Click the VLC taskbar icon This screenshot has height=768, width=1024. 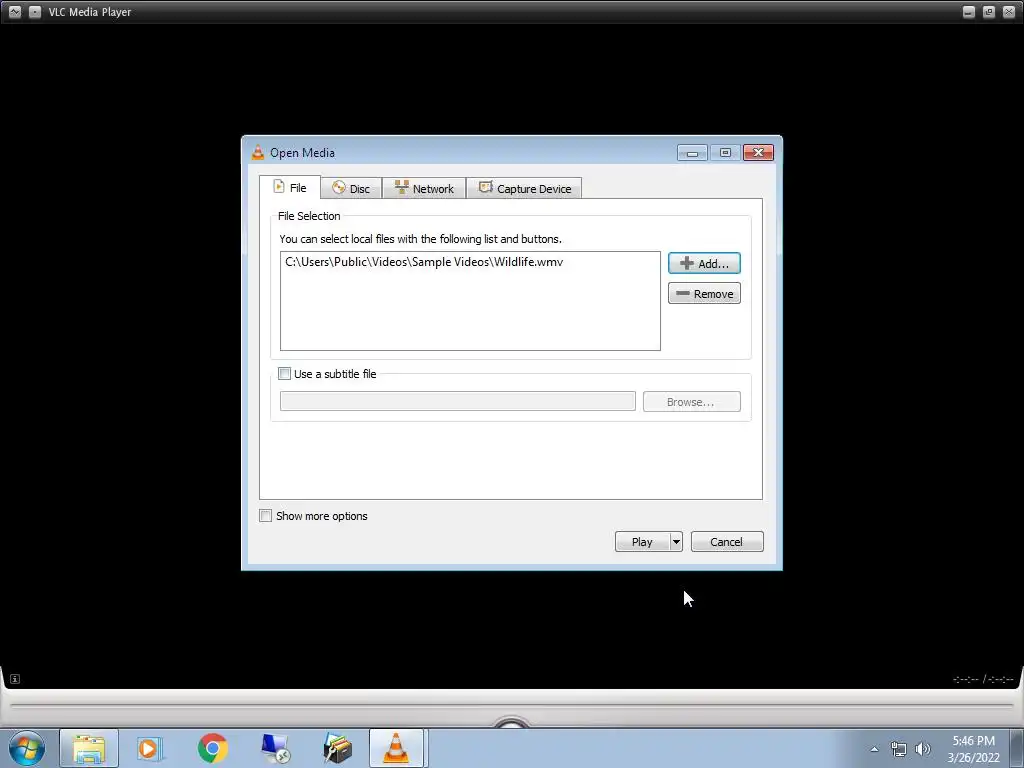click(x=396, y=748)
